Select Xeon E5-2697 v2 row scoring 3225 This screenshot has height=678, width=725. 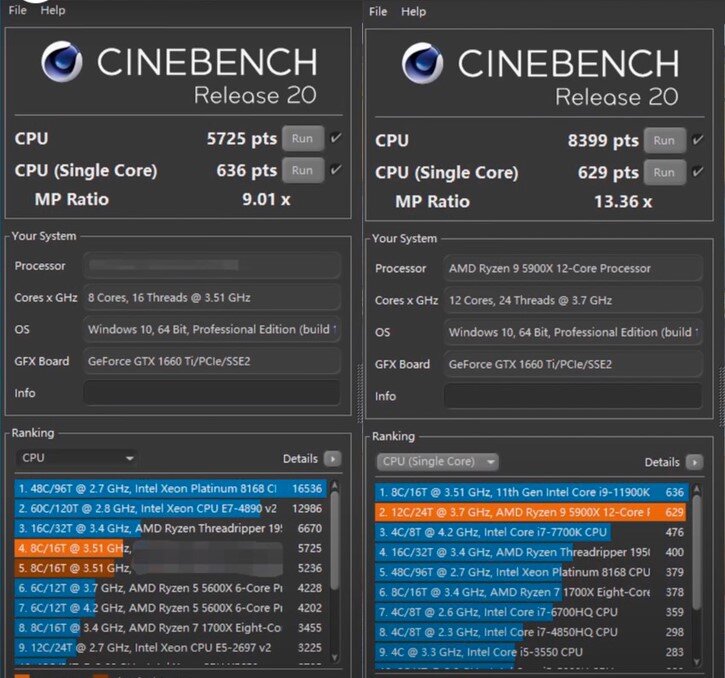tap(171, 648)
